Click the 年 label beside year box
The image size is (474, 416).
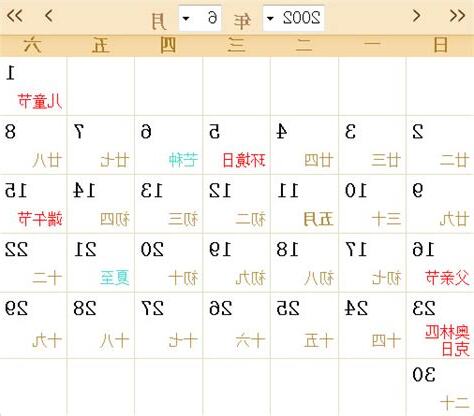tap(242, 21)
